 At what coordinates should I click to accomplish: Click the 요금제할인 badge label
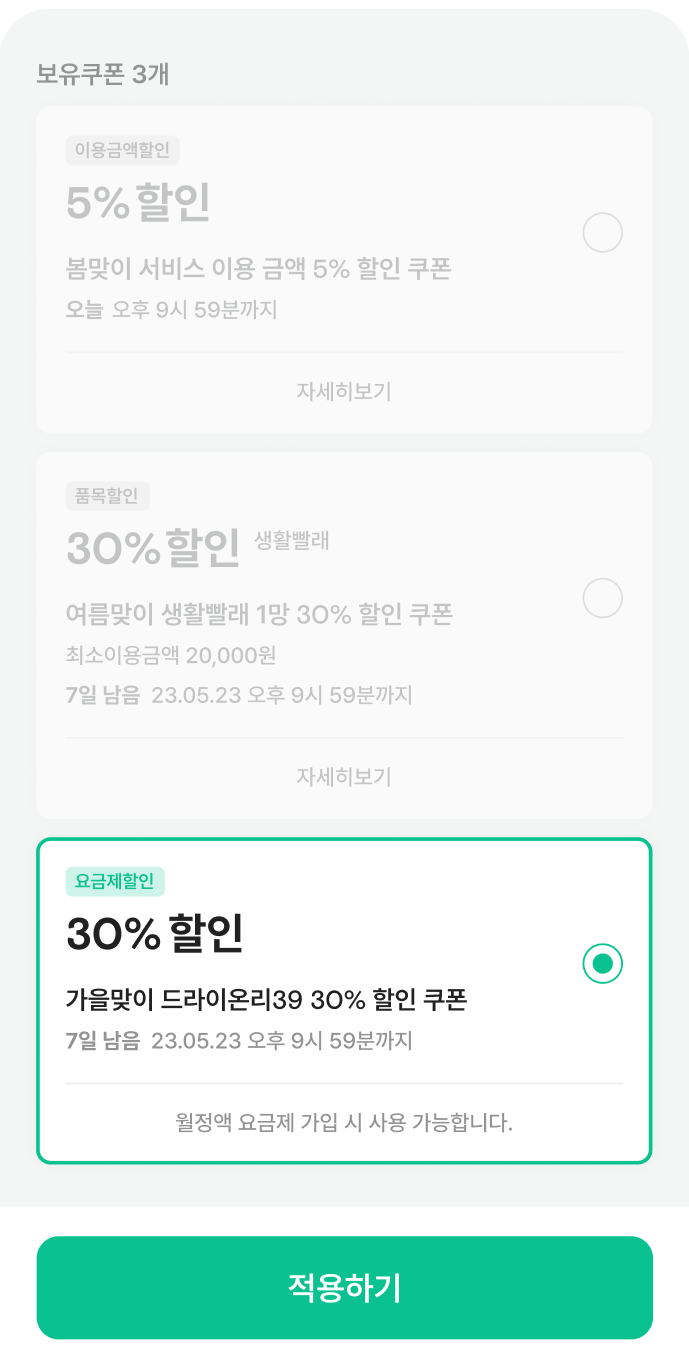click(115, 882)
